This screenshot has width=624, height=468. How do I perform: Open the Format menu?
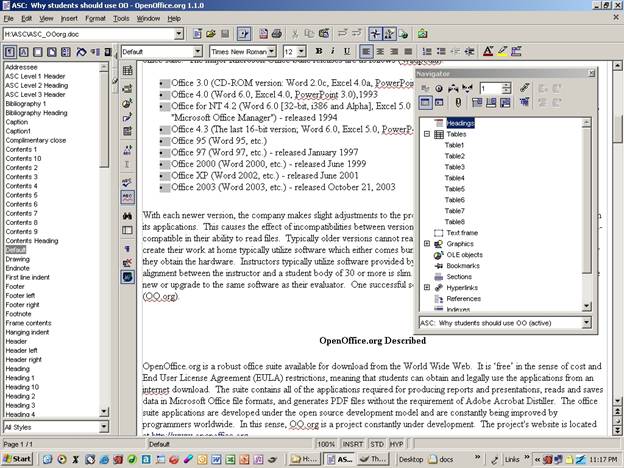[x=96, y=19]
